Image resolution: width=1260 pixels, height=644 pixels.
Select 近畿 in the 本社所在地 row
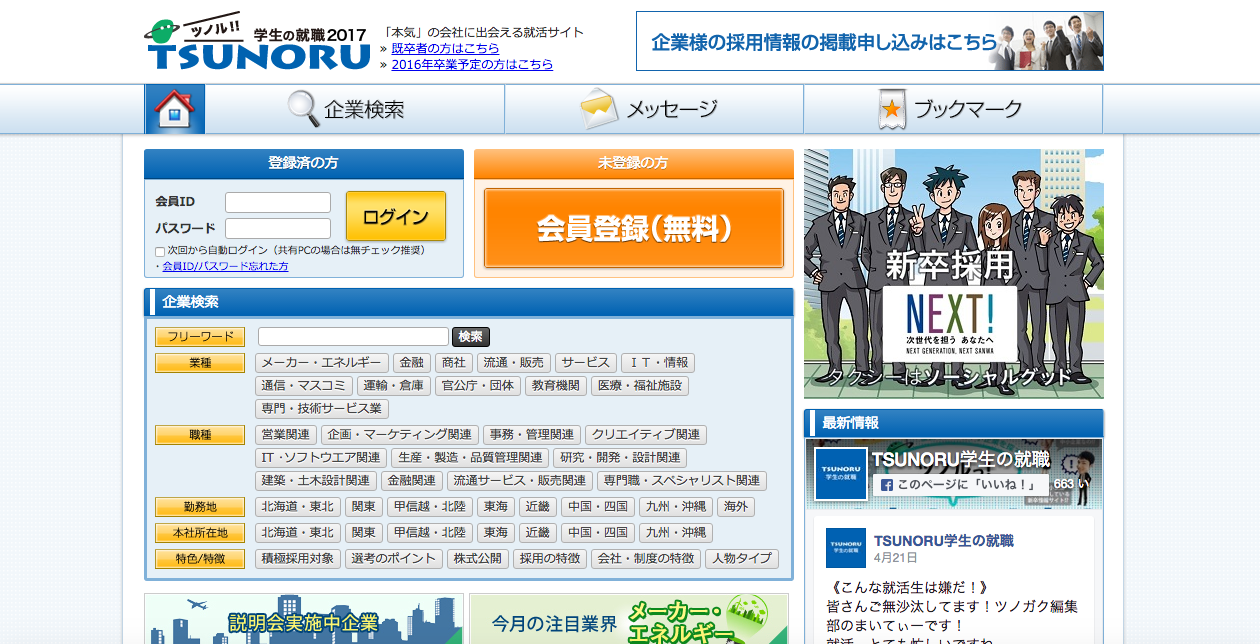tap(538, 533)
